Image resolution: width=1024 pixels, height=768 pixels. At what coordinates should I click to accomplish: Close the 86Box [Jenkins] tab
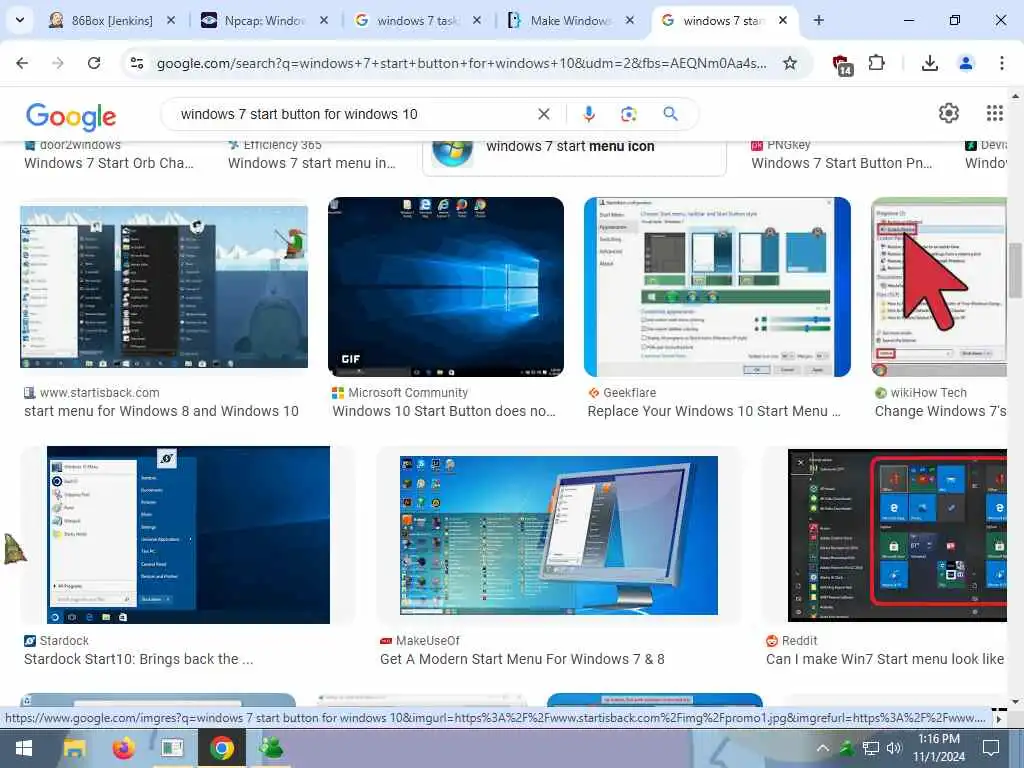(x=171, y=21)
